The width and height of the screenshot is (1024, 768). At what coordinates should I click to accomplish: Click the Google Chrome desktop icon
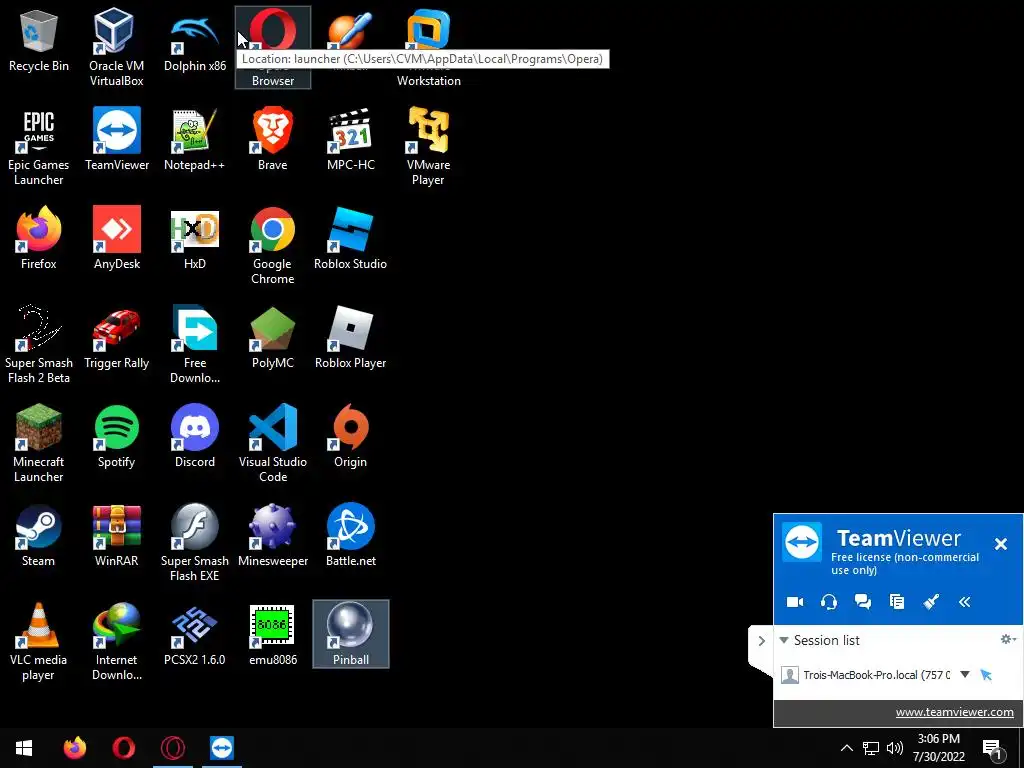tap(273, 246)
